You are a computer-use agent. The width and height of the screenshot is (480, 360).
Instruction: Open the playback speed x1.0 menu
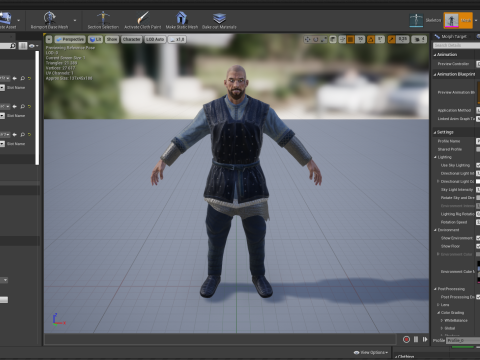tap(177, 39)
